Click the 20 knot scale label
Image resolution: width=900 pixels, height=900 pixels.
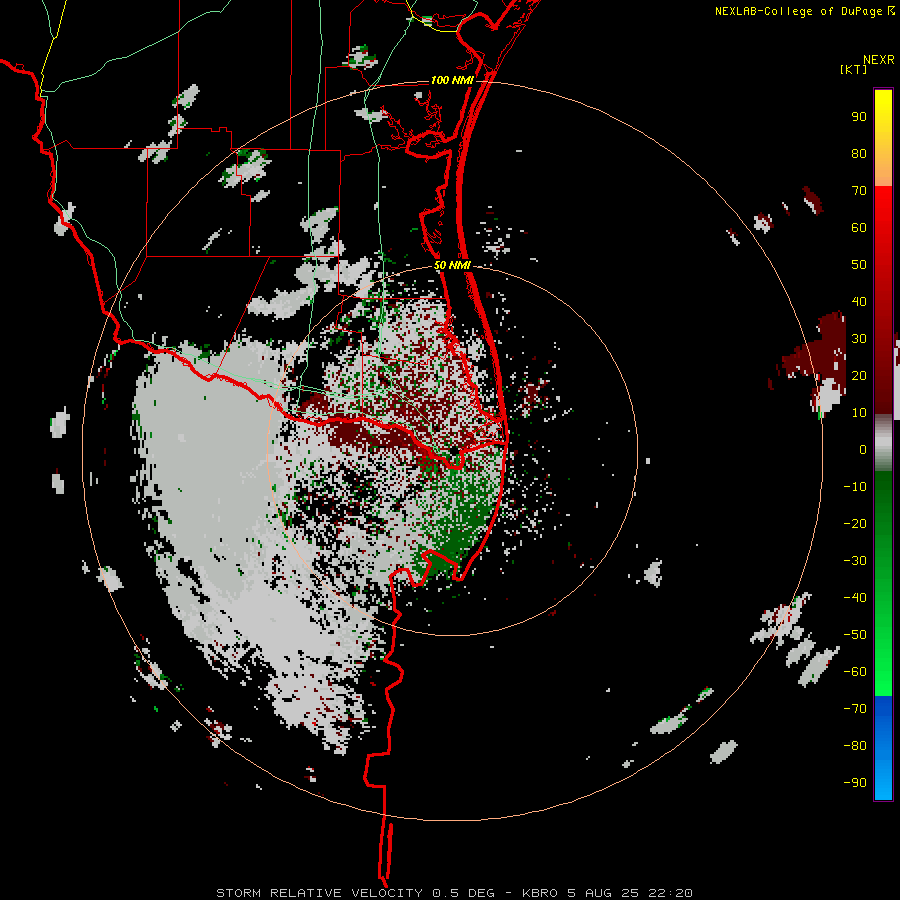click(859, 375)
